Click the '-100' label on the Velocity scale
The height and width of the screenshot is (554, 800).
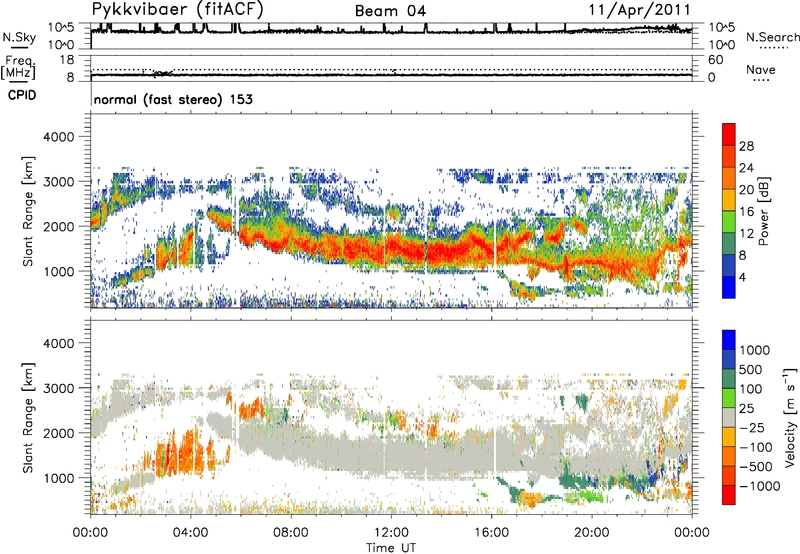click(756, 447)
